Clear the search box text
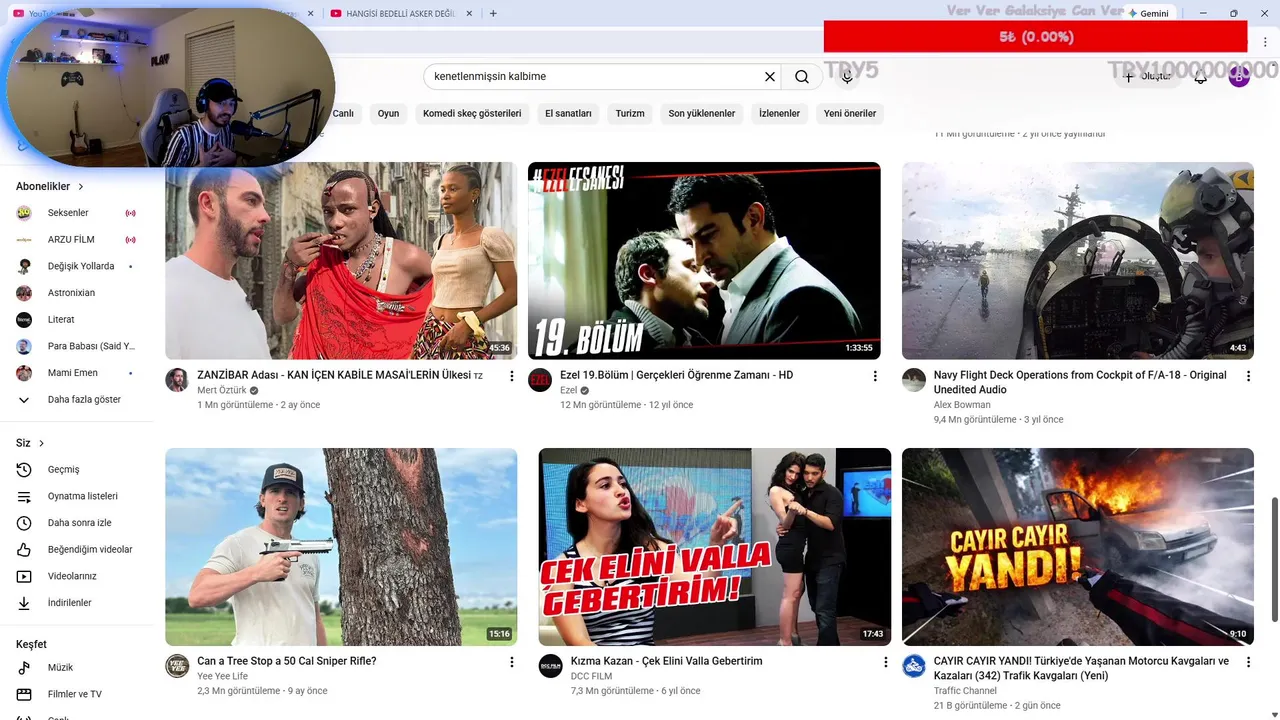The width and height of the screenshot is (1280, 720). (x=770, y=77)
